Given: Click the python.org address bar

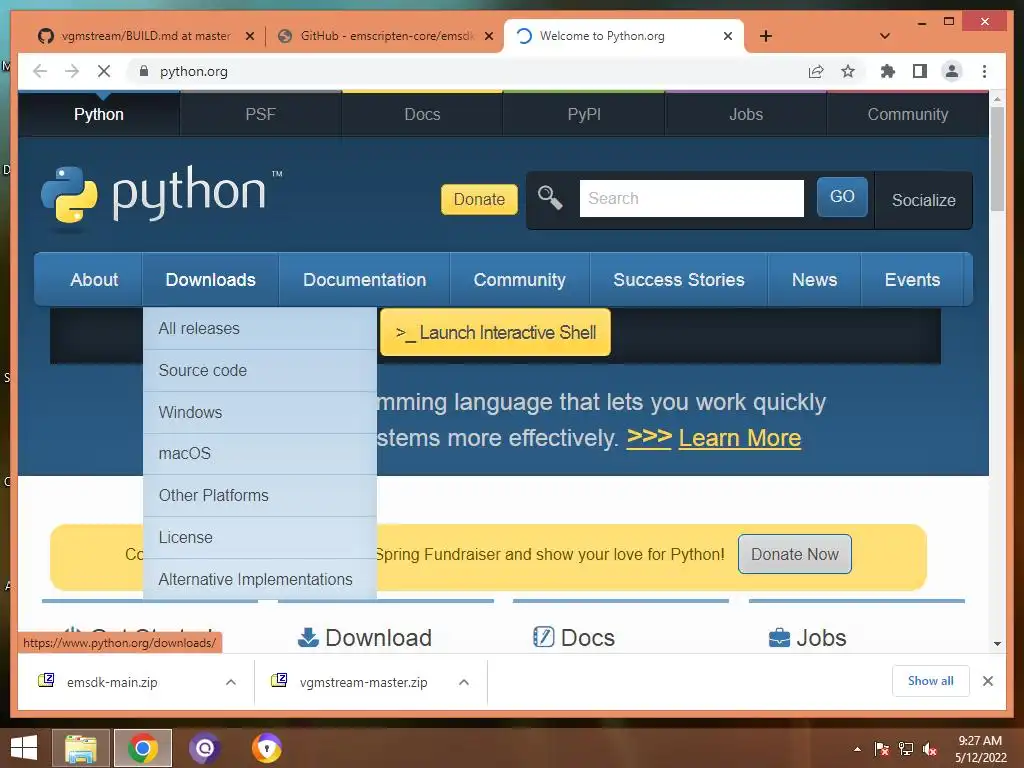Looking at the screenshot, I should 470,71.
